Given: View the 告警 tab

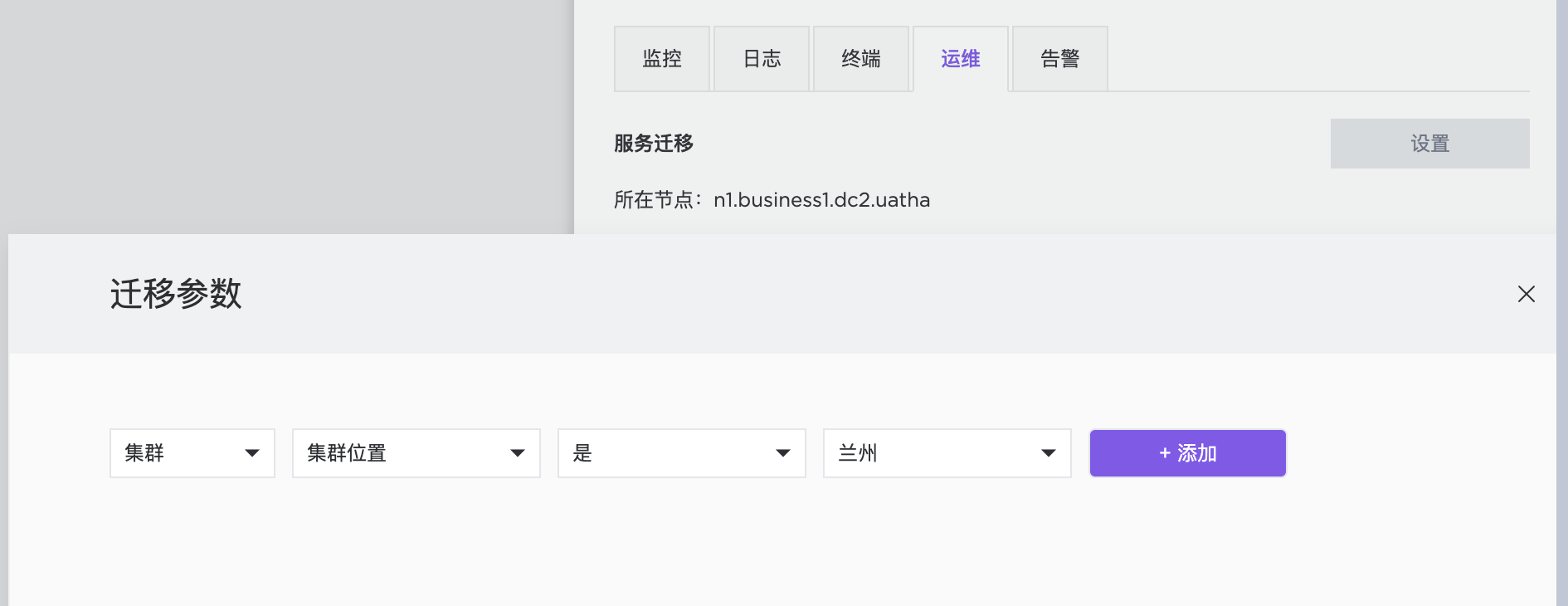Looking at the screenshot, I should coord(1060,59).
